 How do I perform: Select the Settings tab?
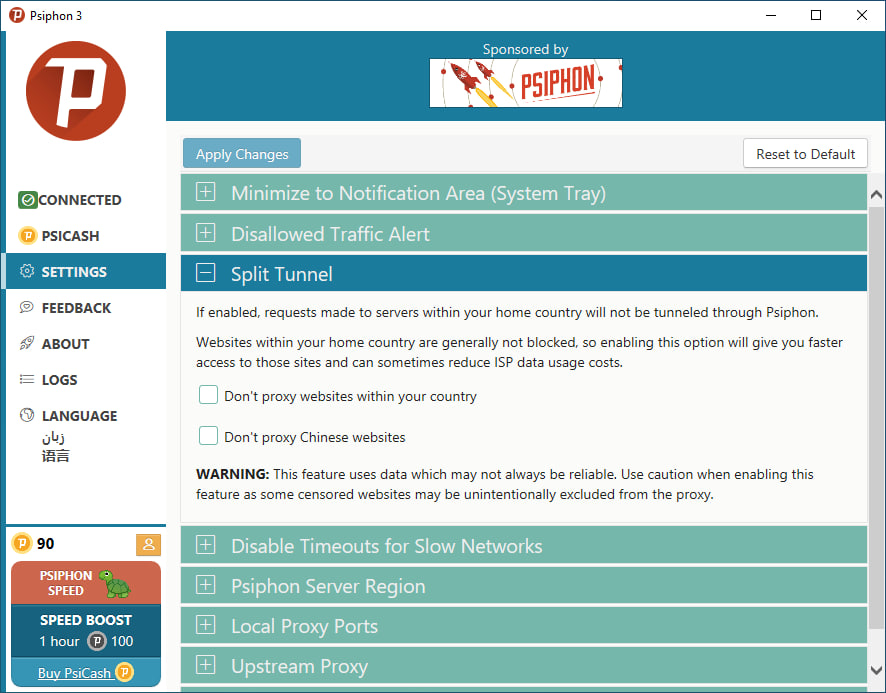click(86, 271)
